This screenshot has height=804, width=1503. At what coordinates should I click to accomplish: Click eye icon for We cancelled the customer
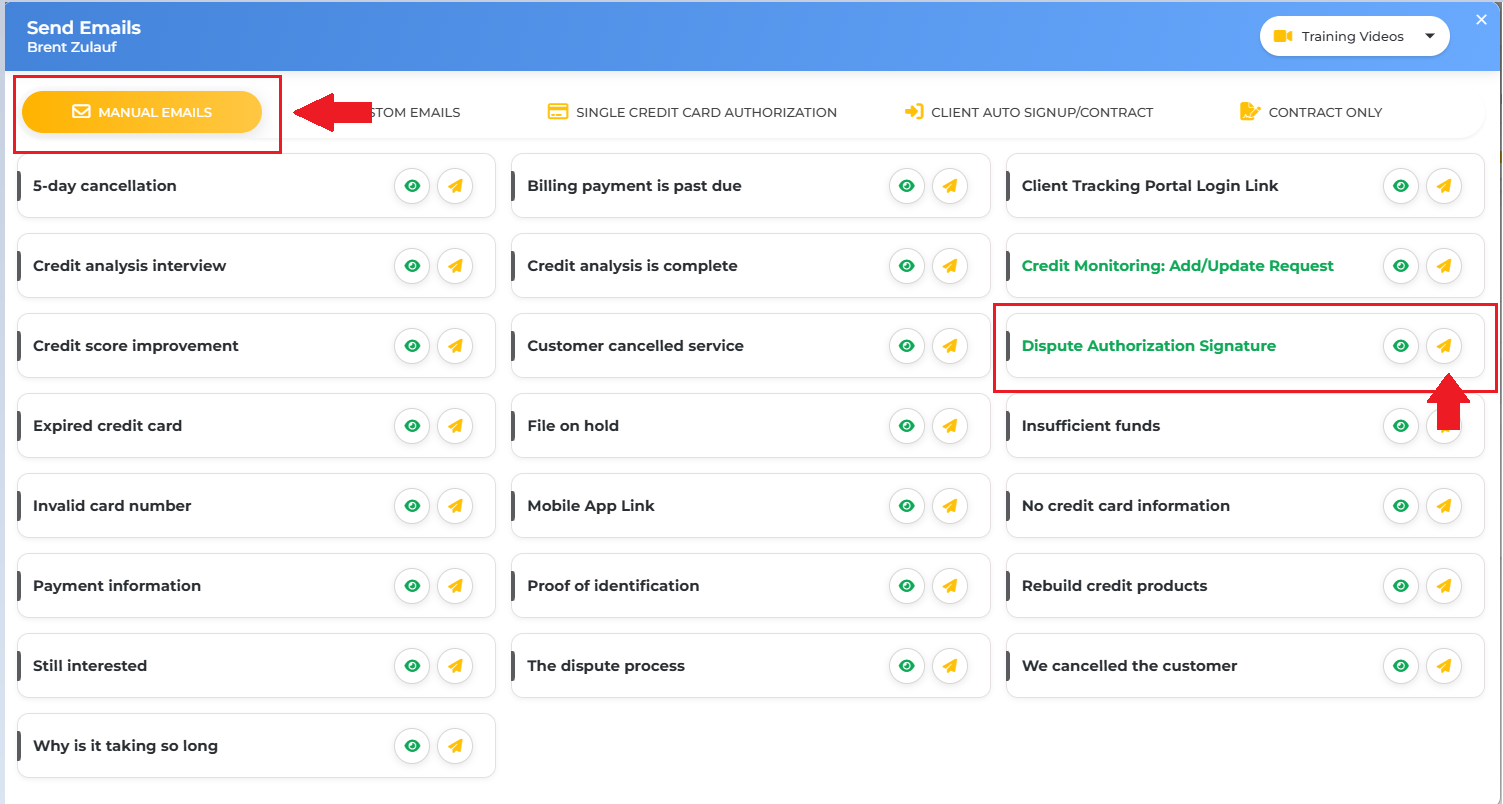point(1401,666)
